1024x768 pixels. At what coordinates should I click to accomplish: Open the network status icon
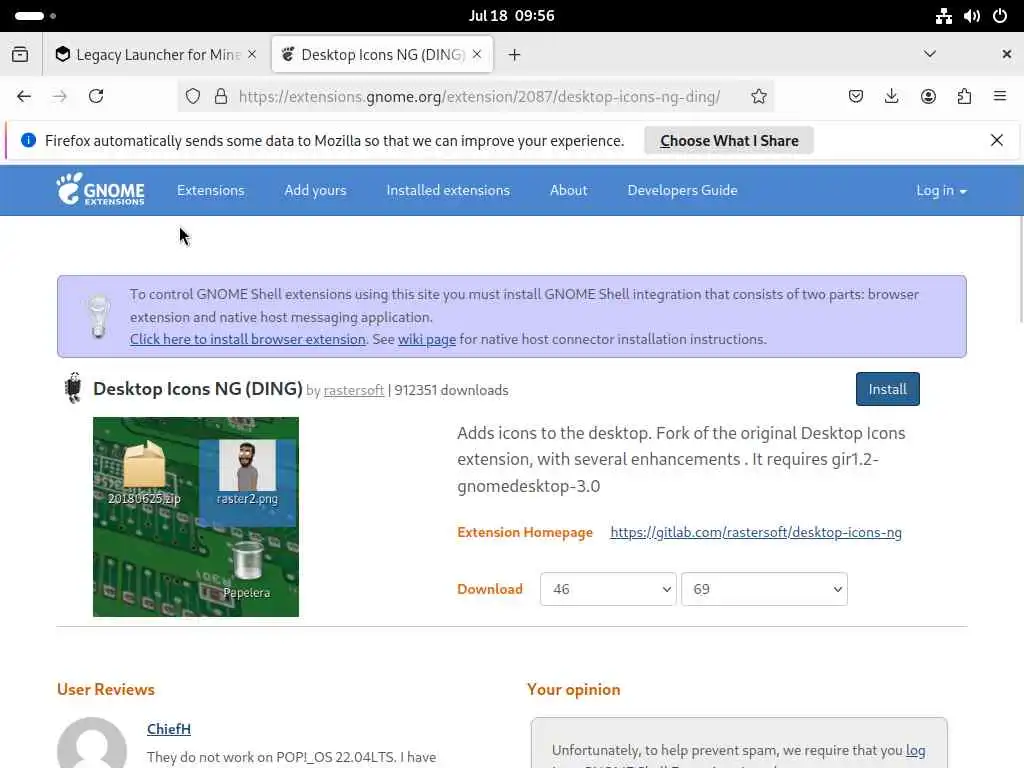click(x=943, y=16)
